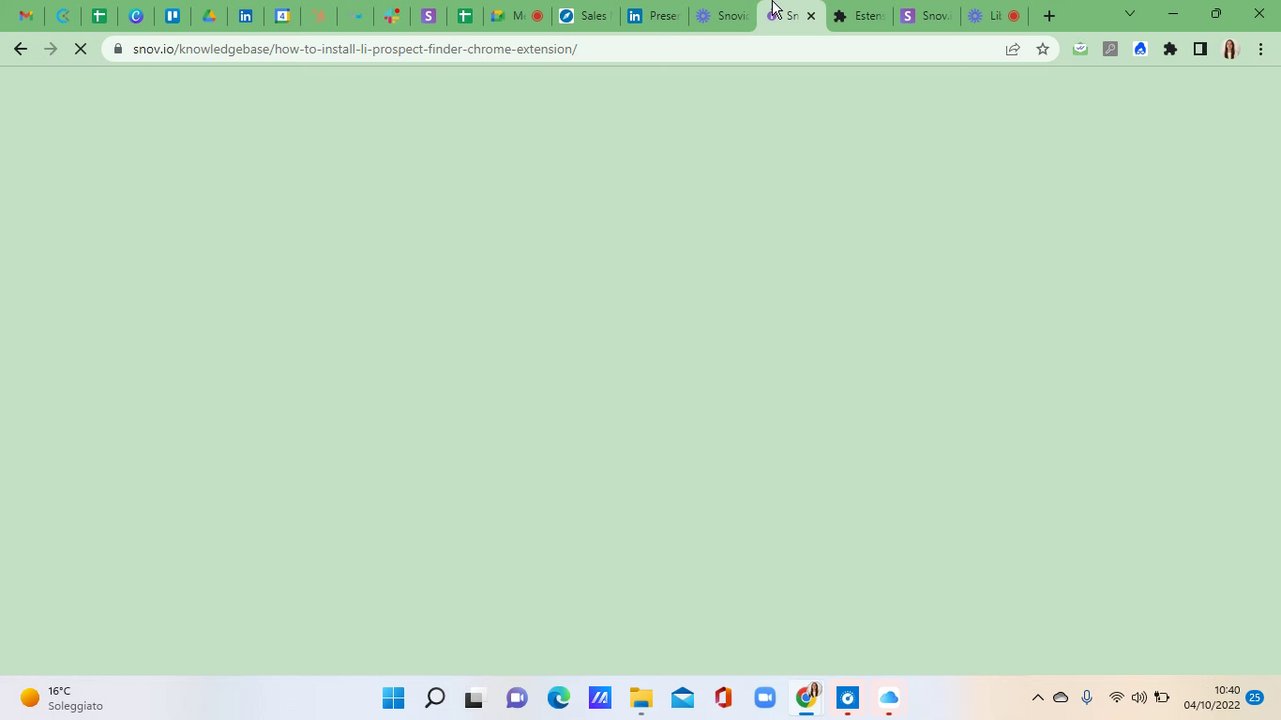Open File Explorer from the taskbar

coord(641,698)
